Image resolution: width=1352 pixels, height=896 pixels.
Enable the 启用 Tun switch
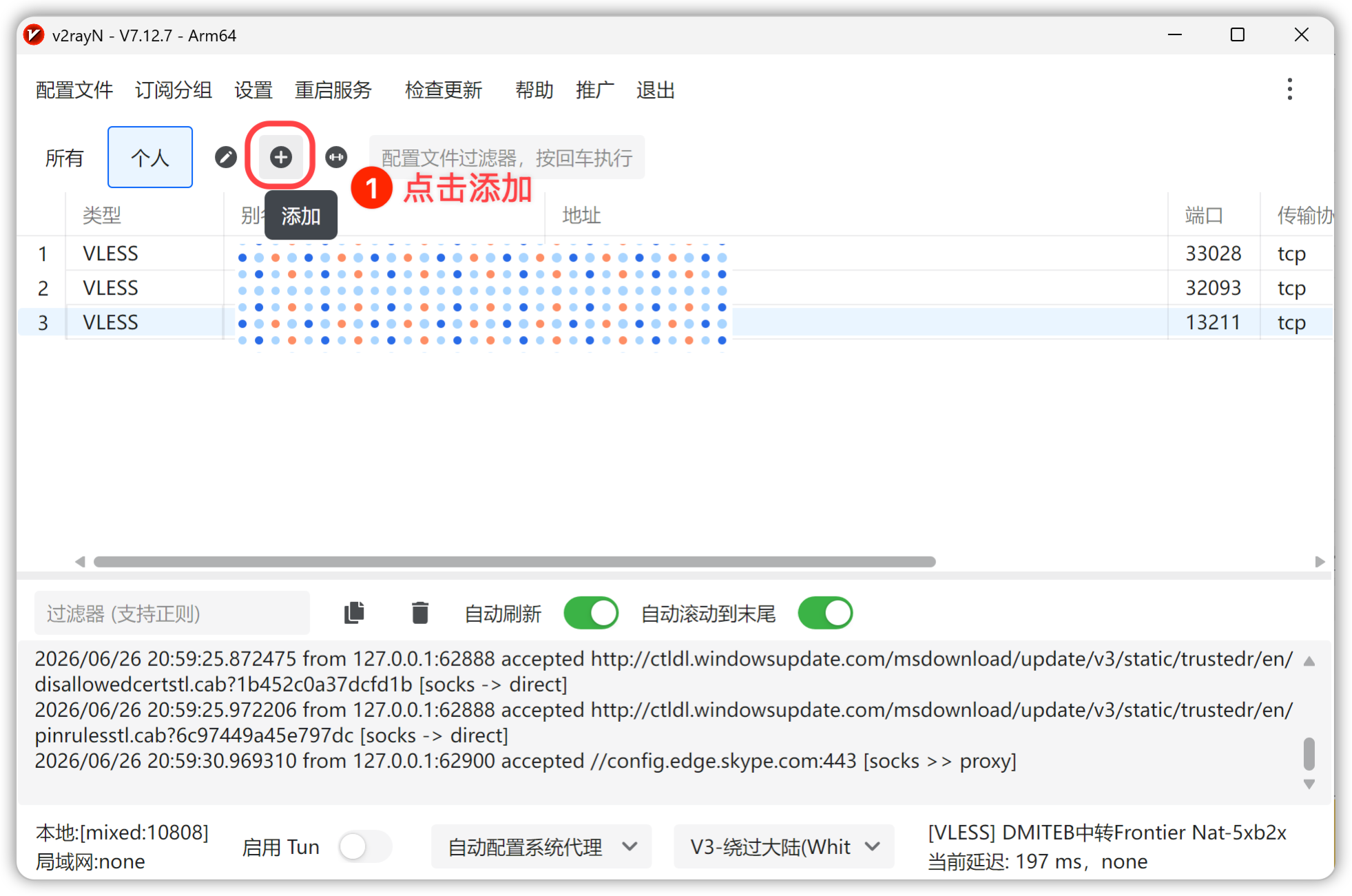click(364, 846)
